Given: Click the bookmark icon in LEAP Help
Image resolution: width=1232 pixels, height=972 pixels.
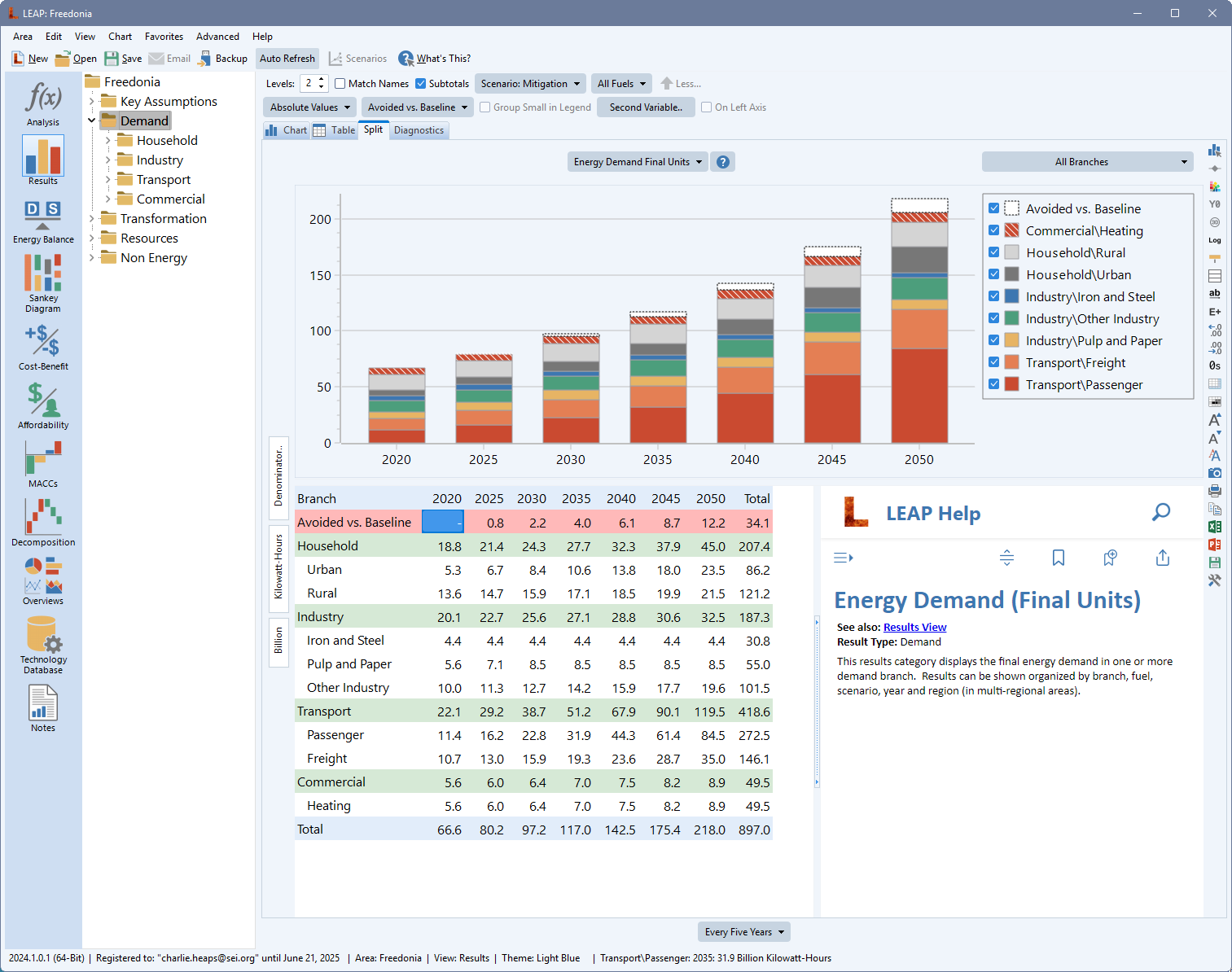Looking at the screenshot, I should click(x=1059, y=558).
